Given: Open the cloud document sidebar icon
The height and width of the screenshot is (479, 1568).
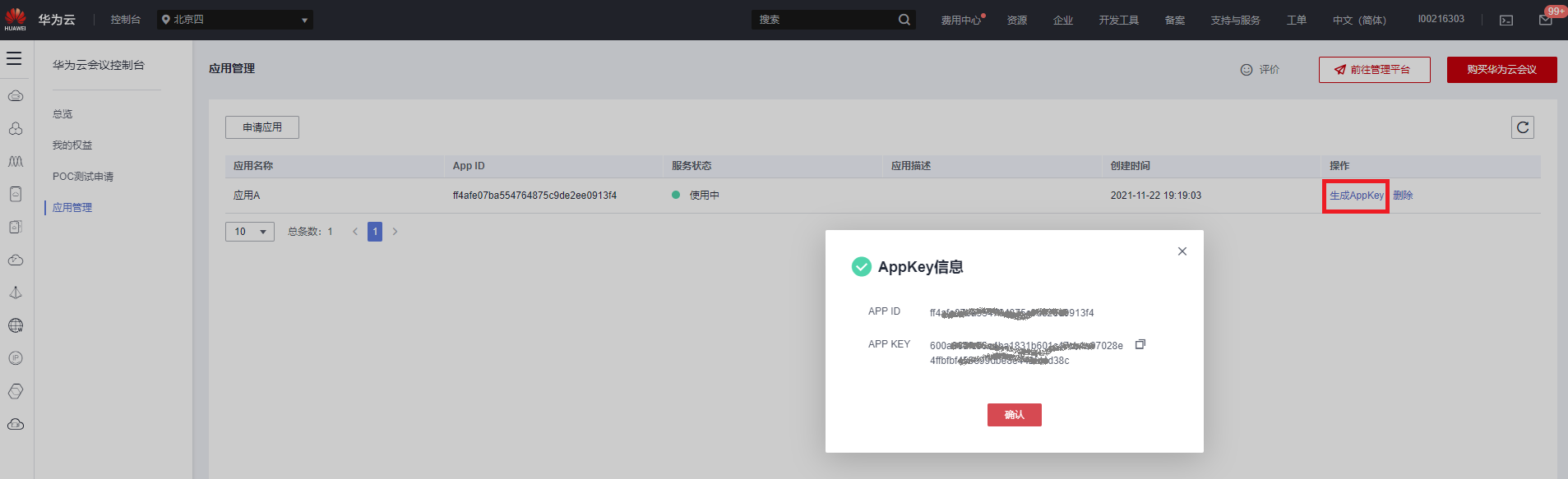Looking at the screenshot, I should pyautogui.click(x=16, y=195).
